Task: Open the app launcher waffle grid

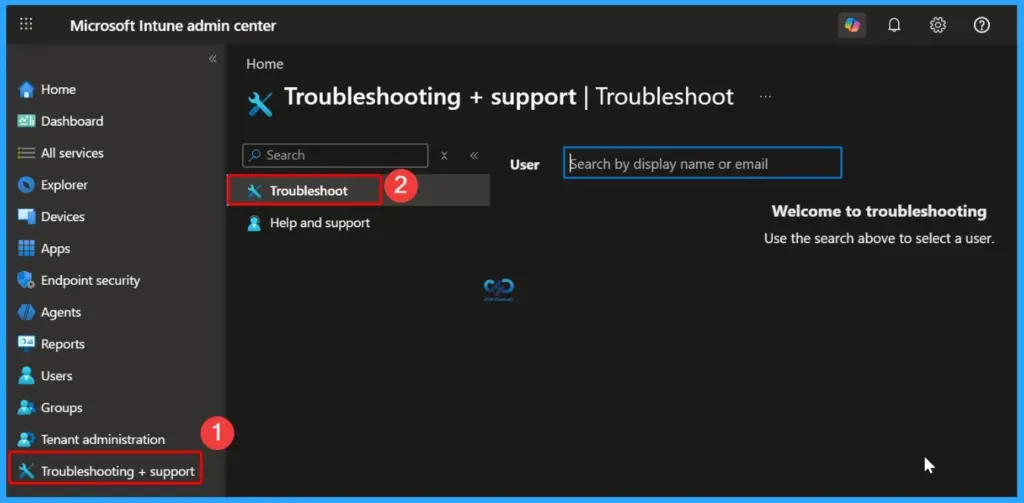Action: click(26, 25)
